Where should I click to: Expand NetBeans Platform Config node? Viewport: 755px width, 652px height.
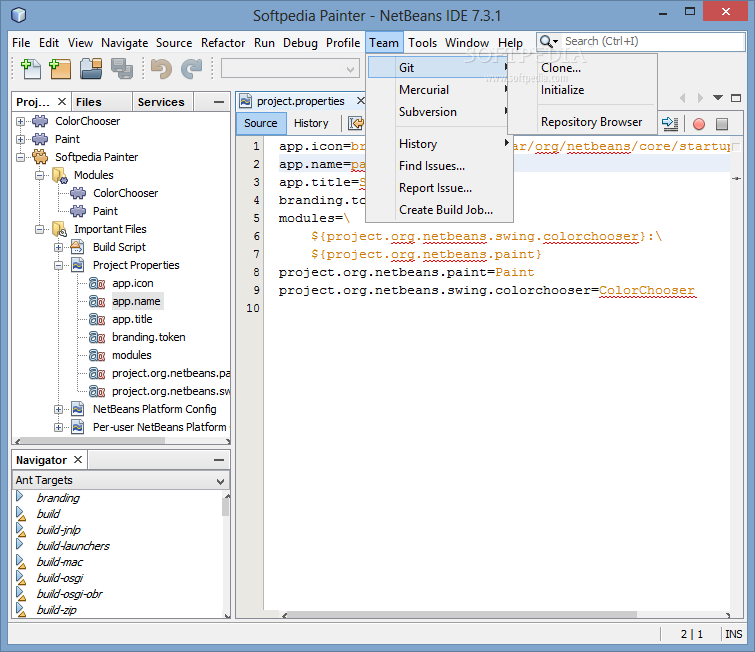(x=58, y=409)
